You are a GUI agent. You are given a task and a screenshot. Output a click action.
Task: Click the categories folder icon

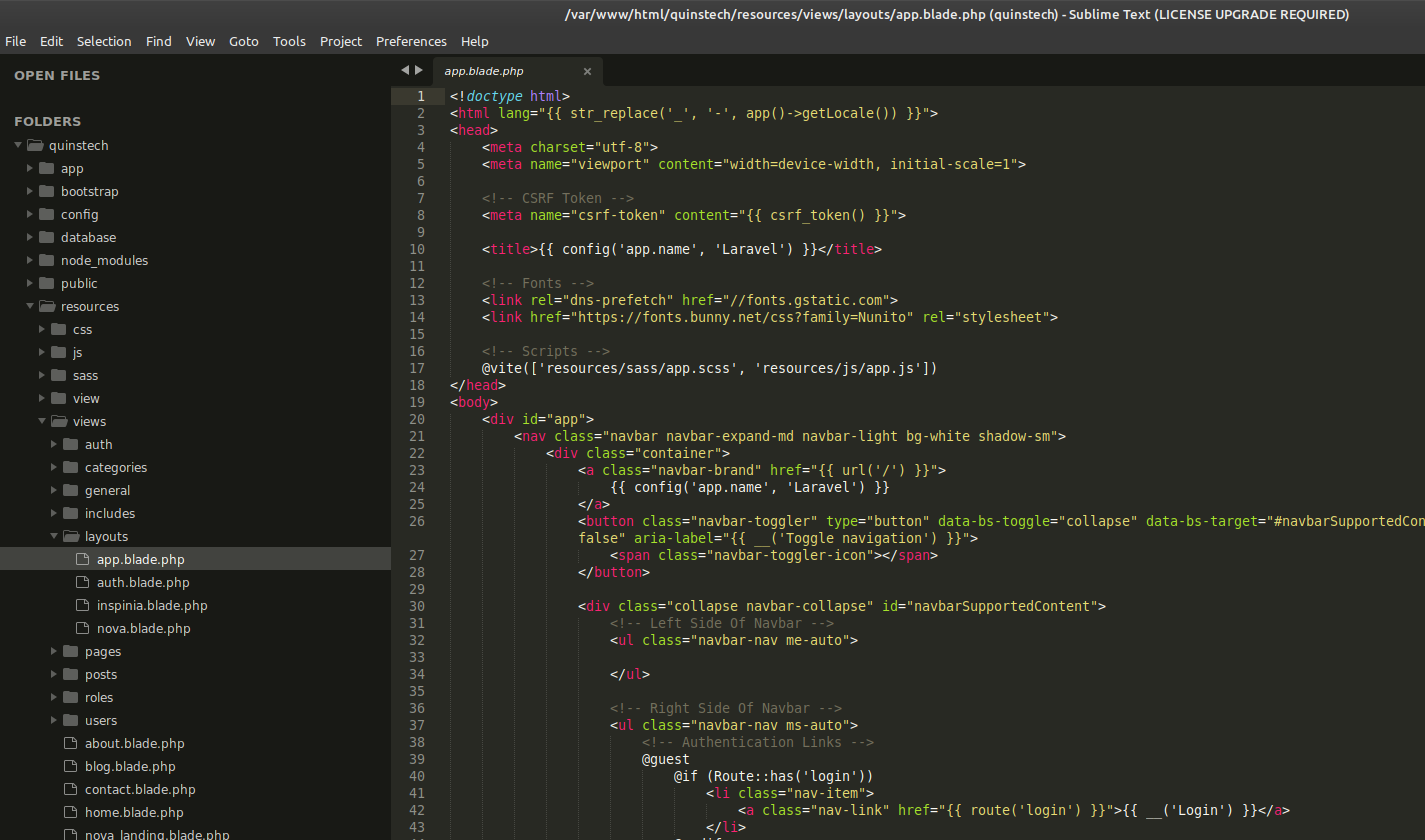coord(70,467)
